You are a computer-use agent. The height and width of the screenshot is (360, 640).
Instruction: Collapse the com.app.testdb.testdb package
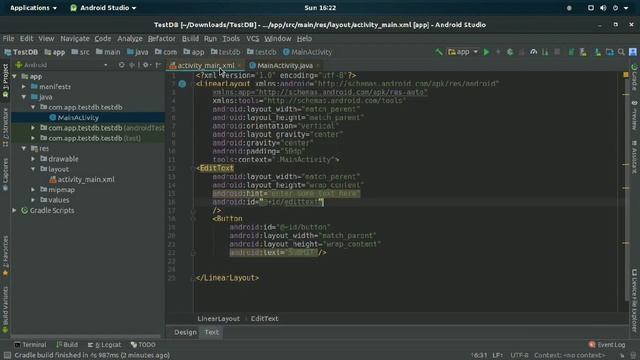33,107
